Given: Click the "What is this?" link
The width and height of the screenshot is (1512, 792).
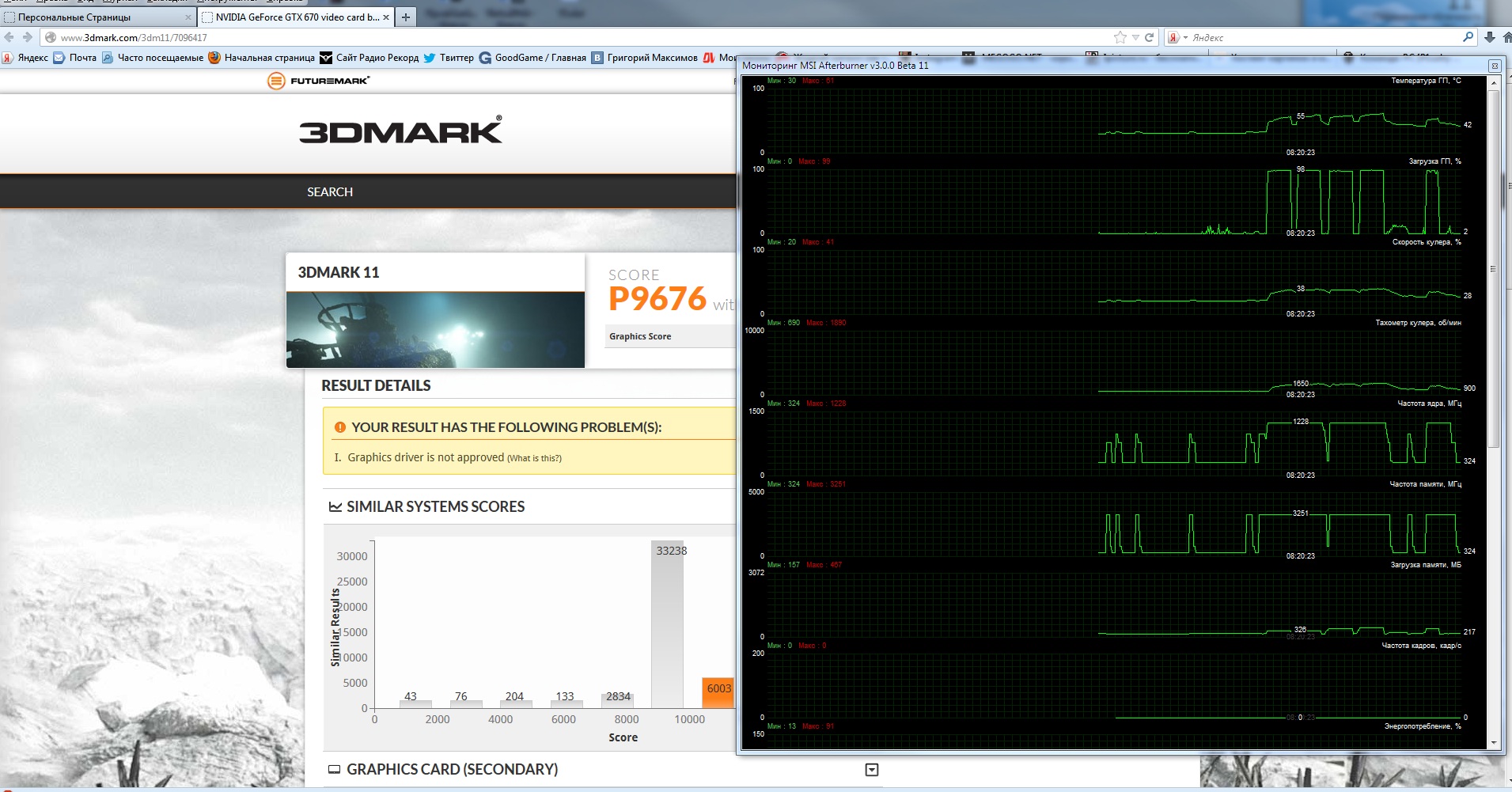Looking at the screenshot, I should click(x=534, y=458).
